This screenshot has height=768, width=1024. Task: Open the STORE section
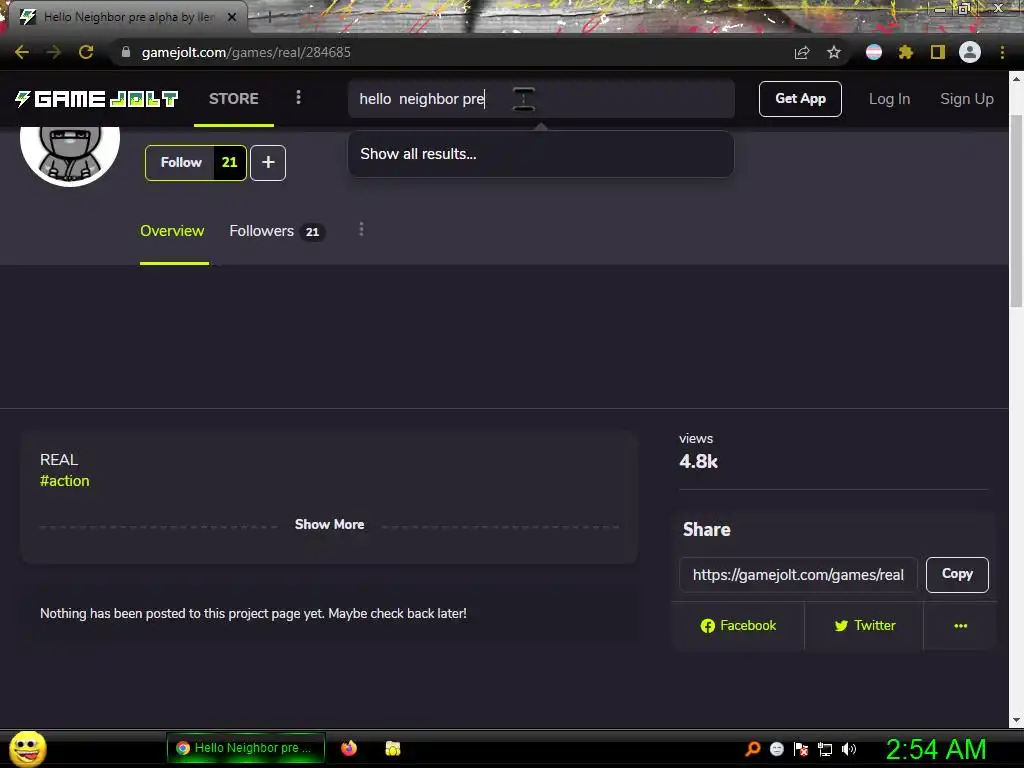point(234,99)
